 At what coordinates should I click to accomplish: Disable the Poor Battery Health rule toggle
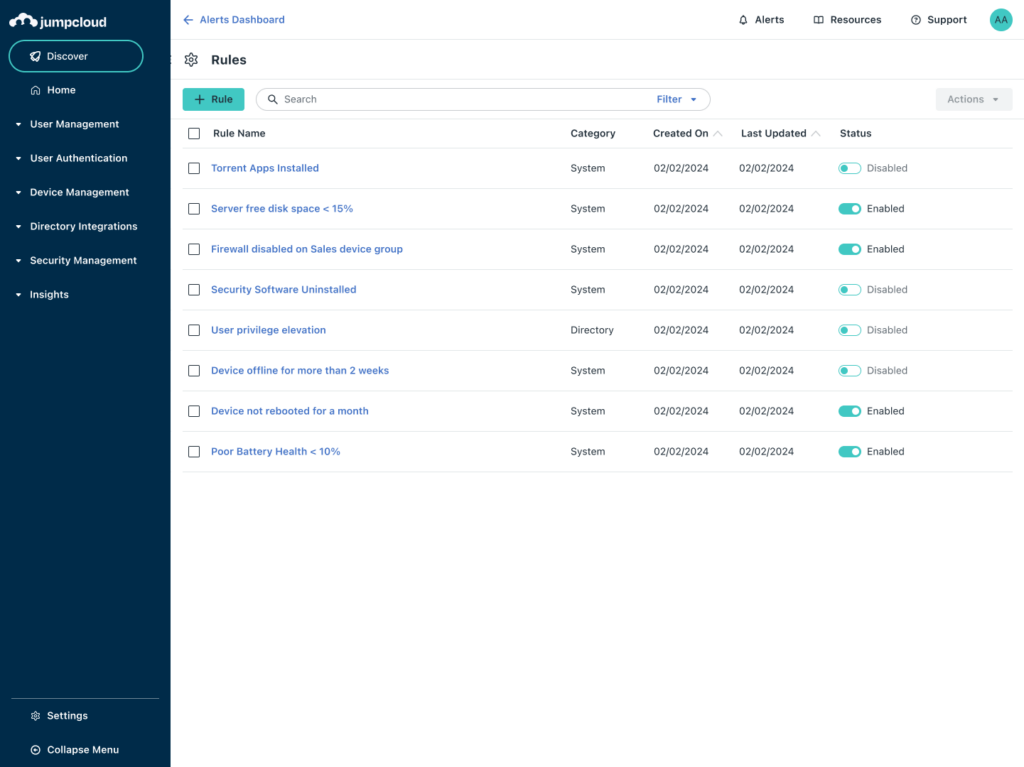tap(849, 452)
